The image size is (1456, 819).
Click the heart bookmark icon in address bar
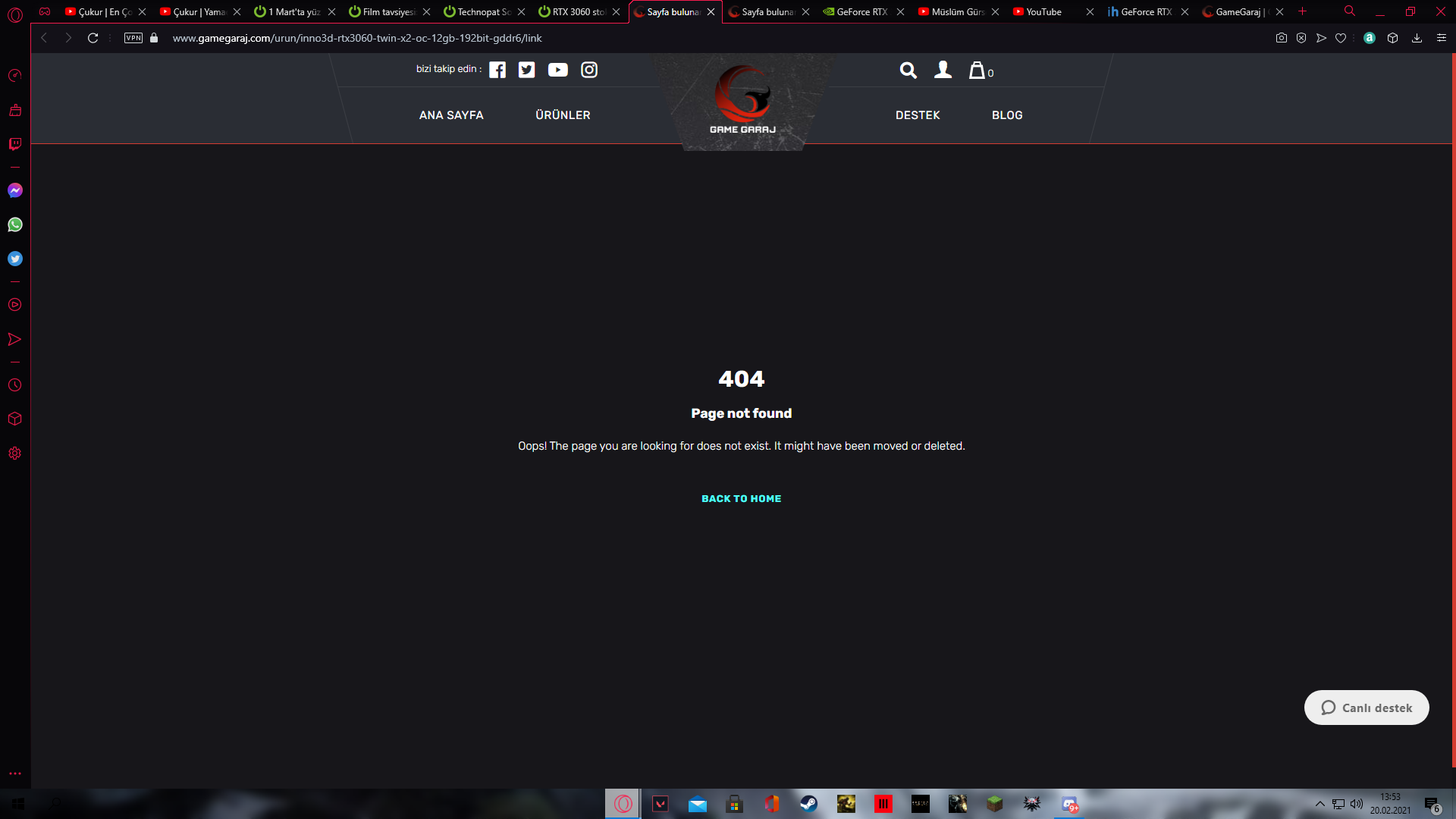click(x=1341, y=38)
